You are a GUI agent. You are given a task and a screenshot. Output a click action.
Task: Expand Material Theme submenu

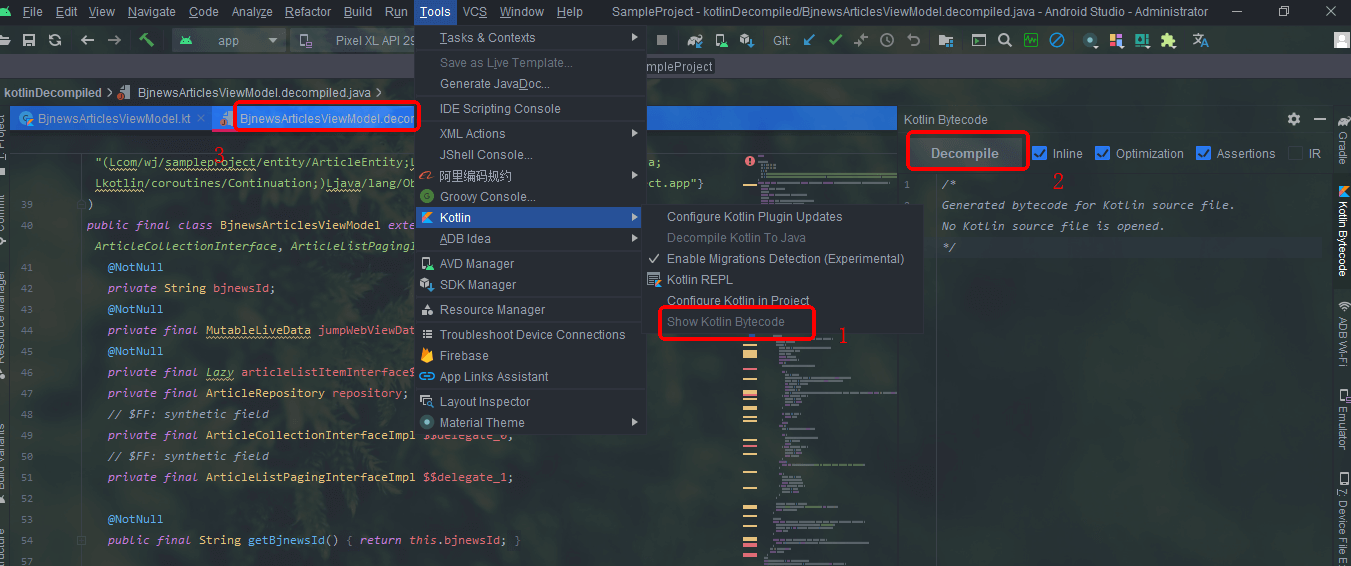(530, 423)
